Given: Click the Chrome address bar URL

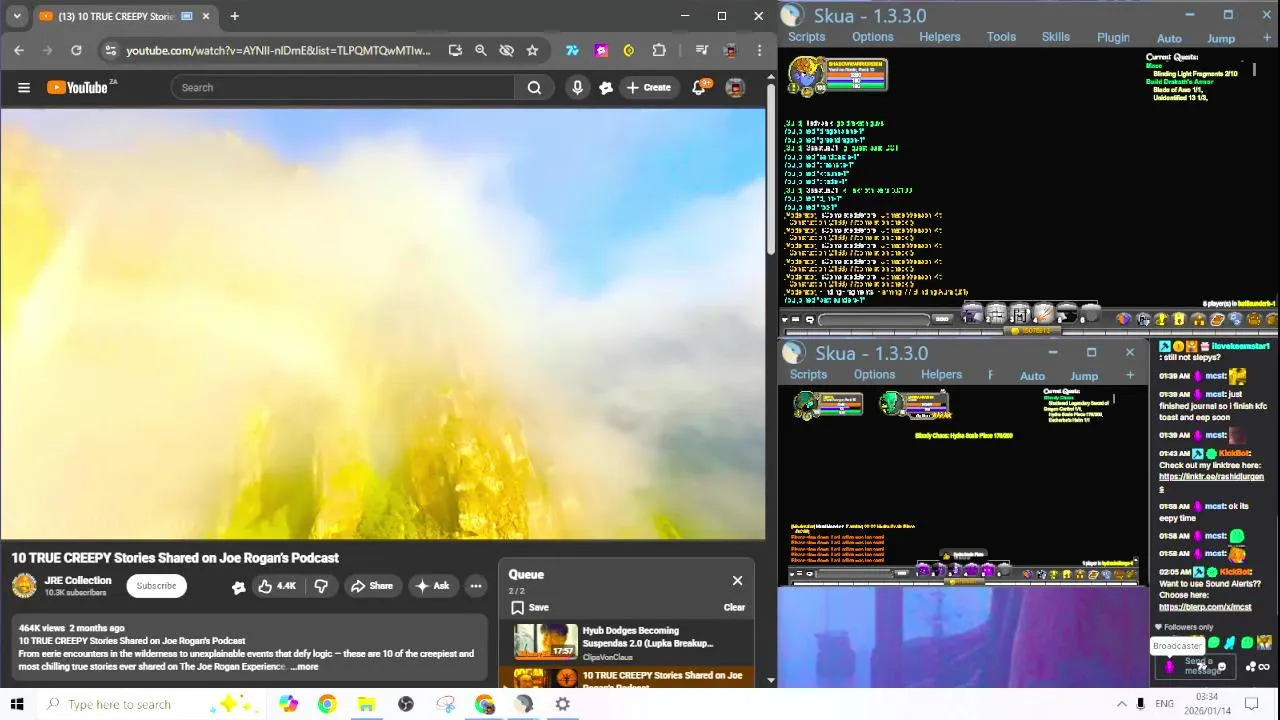Looking at the screenshot, I should click(x=278, y=50).
